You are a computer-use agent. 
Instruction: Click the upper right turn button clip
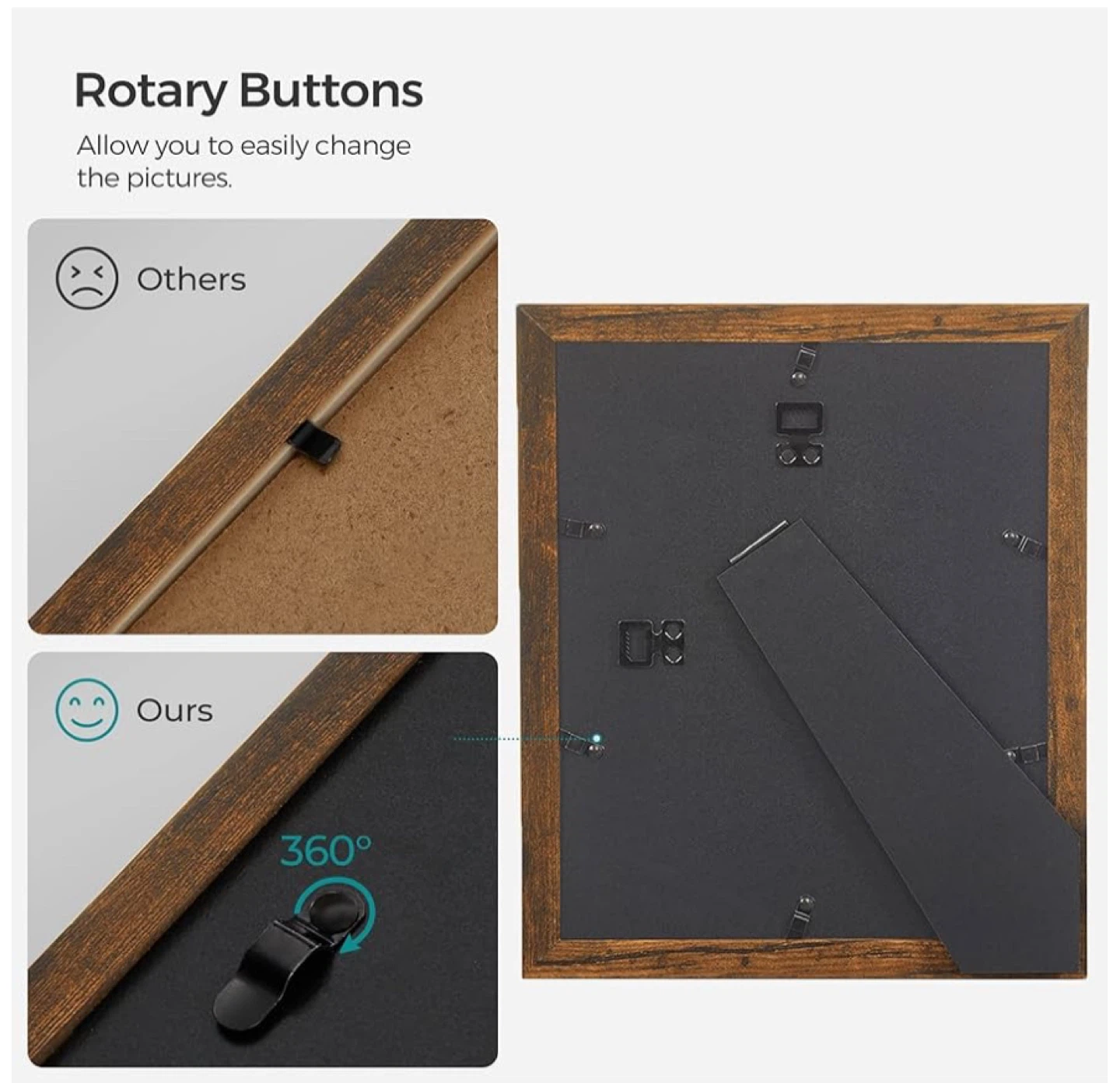coord(1022,541)
